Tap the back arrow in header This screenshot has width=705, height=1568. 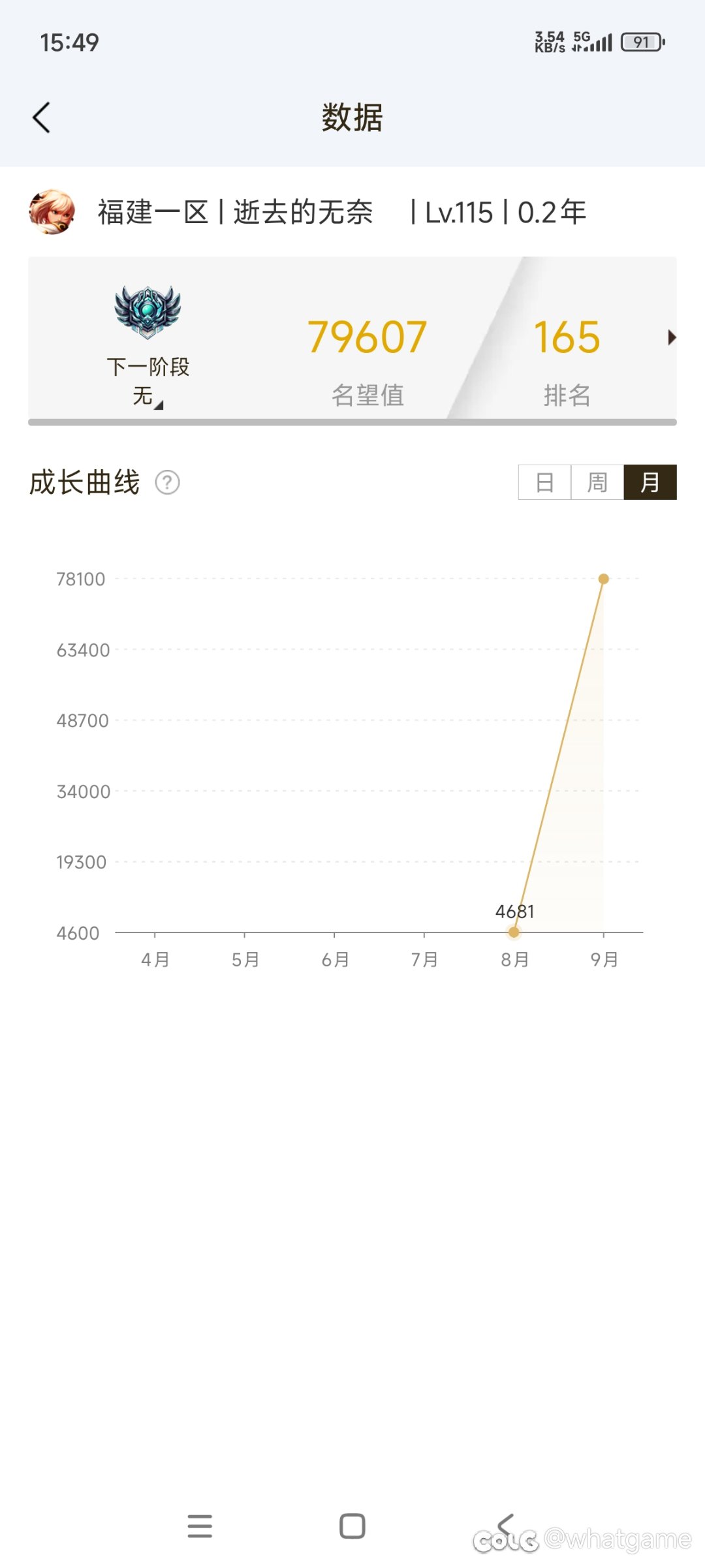(42, 118)
